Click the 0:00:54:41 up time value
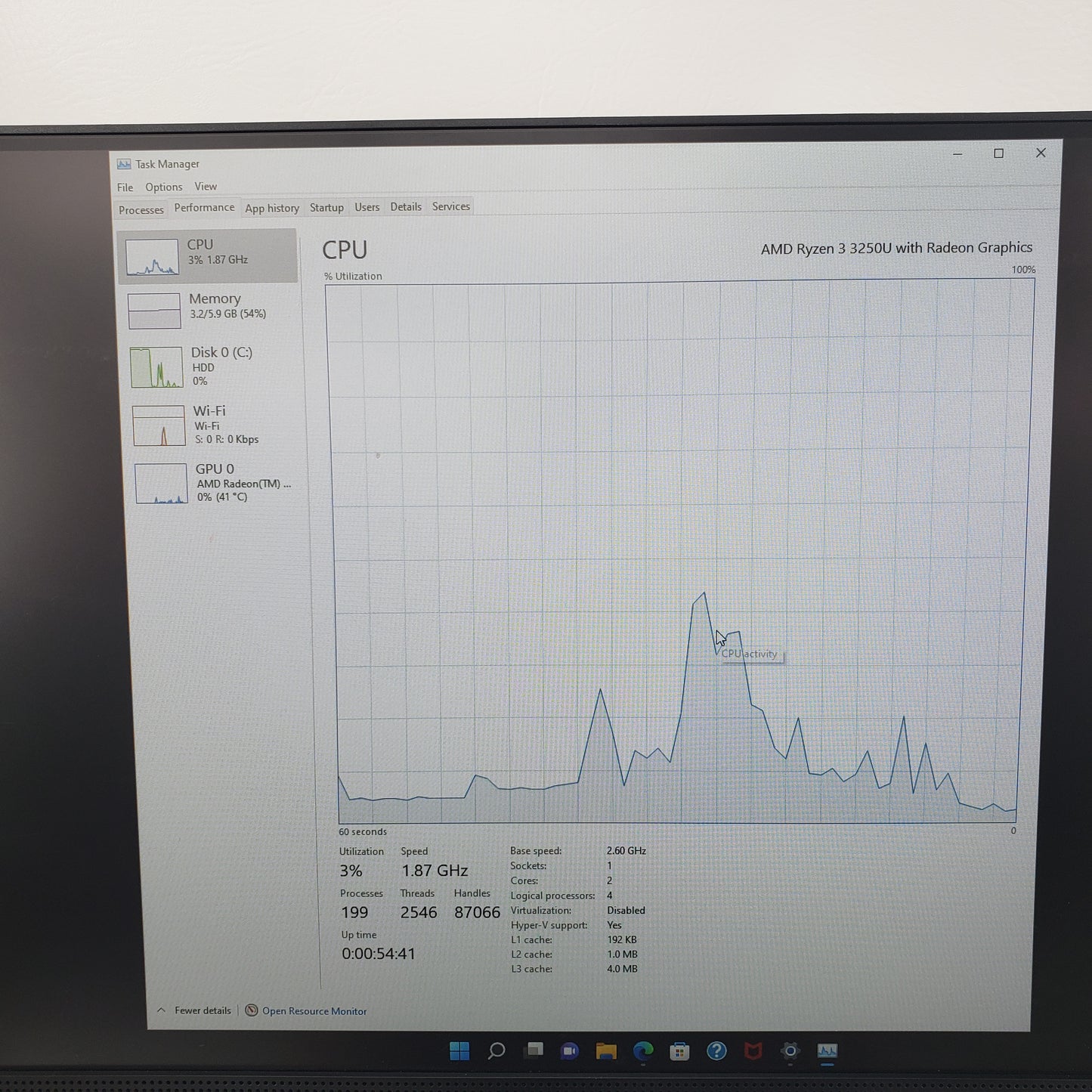1092x1092 pixels. click(379, 954)
